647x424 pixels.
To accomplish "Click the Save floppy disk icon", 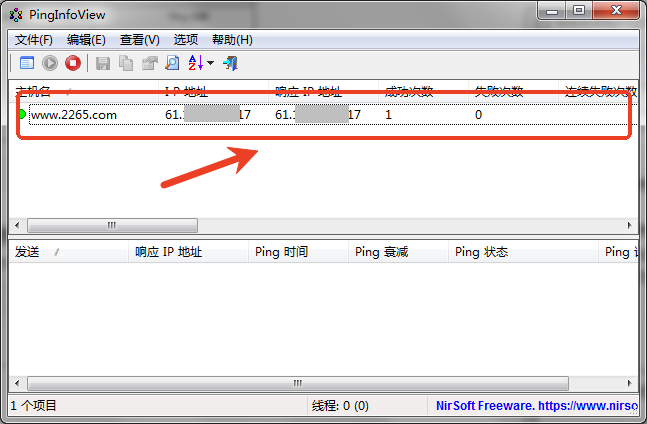I will click(103, 63).
